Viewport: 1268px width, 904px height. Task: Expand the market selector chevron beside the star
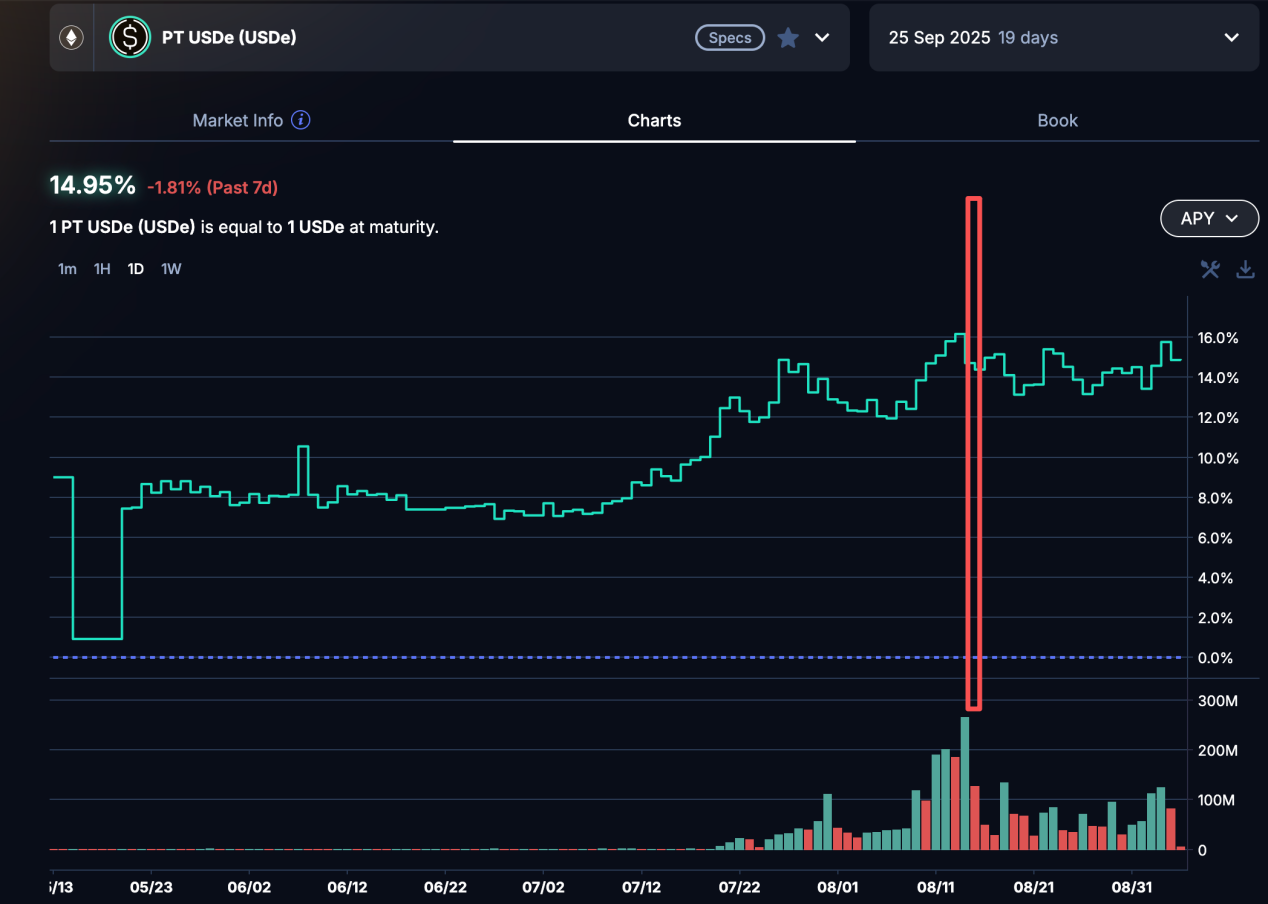[x=821, y=37]
